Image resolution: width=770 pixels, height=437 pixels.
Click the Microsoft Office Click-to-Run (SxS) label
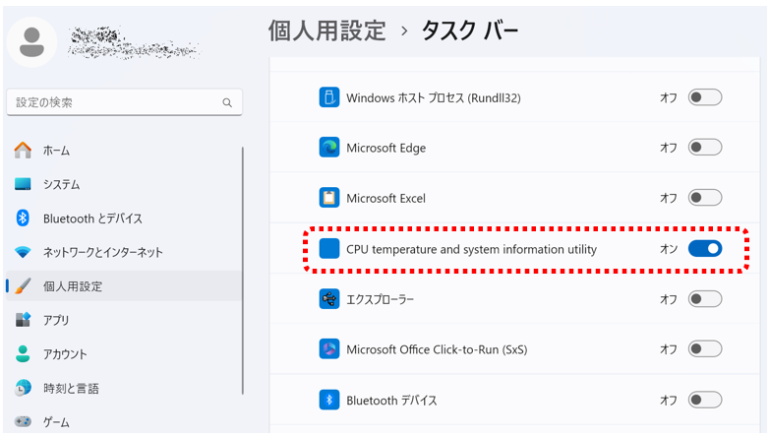coord(437,349)
